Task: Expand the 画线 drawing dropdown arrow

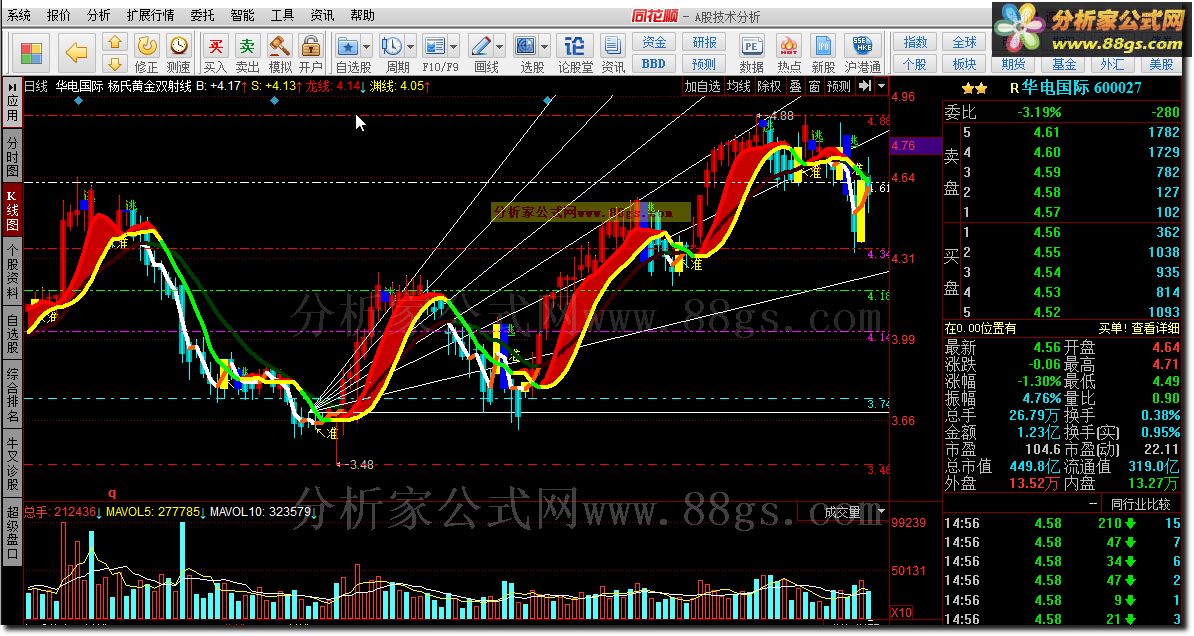Action: click(x=499, y=46)
